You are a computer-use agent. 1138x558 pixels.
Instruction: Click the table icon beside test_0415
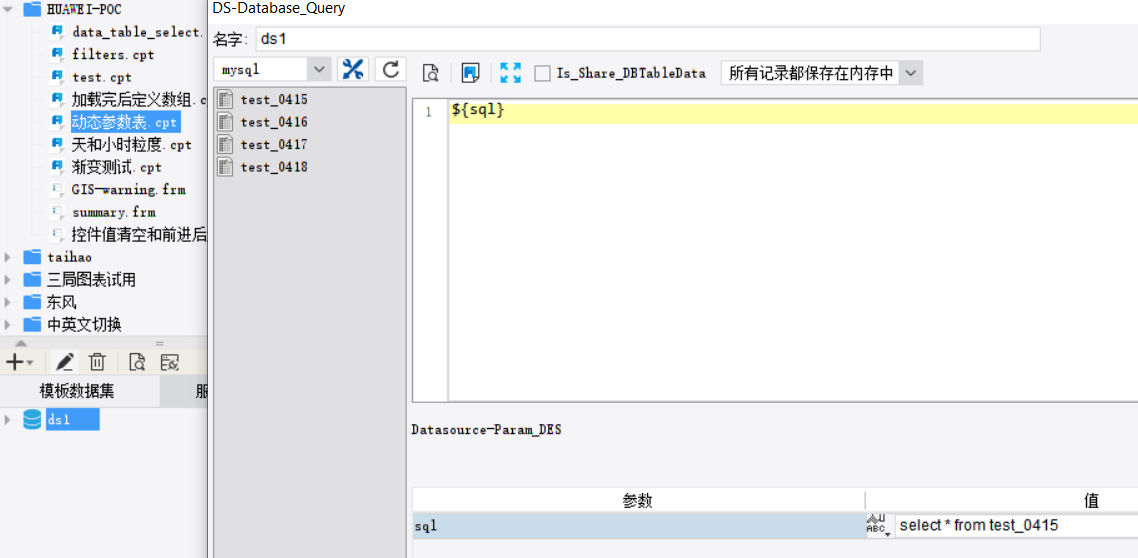[x=226, y=99]
